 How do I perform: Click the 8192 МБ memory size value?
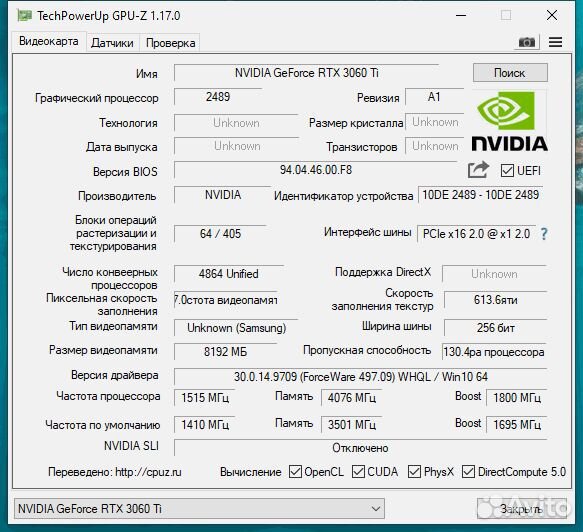click(225, 352)
